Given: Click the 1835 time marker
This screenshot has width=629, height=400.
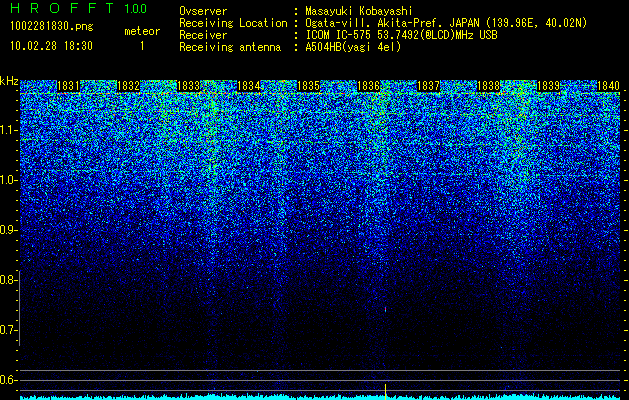Looking at the screenshot, I should 308,86.
